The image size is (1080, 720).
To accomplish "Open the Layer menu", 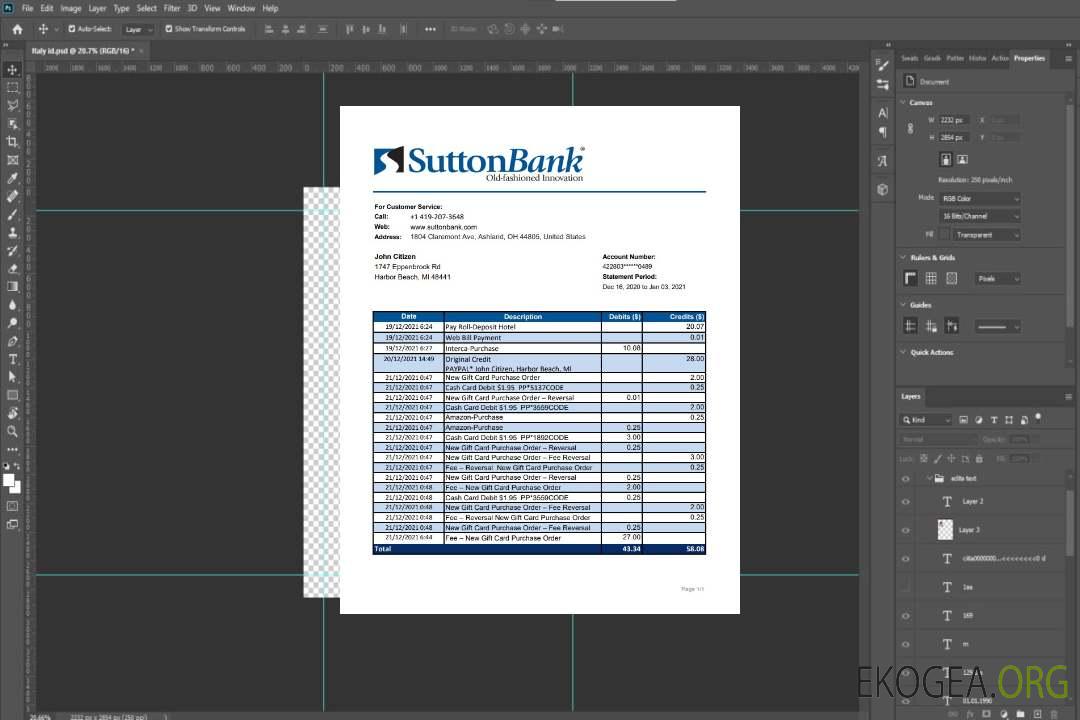I will (x=97, y=8).
